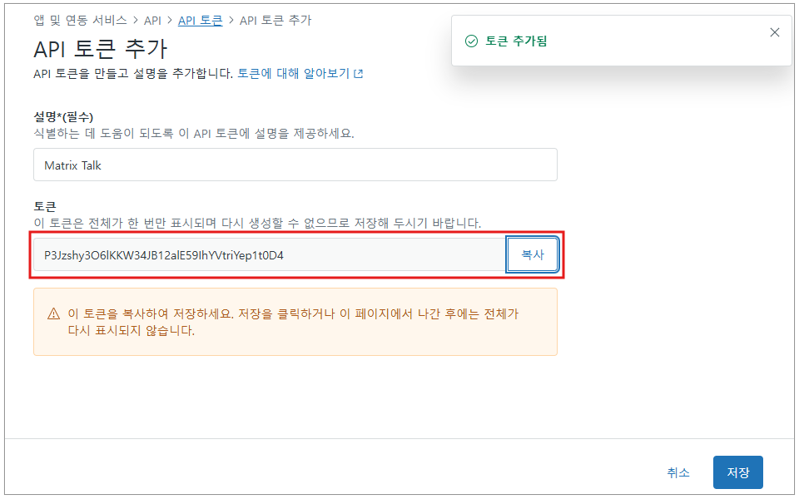Focus the description field containing 'Matrix Talk'
797x497 pixels.
pyautogui.click(x=294, y=165)
